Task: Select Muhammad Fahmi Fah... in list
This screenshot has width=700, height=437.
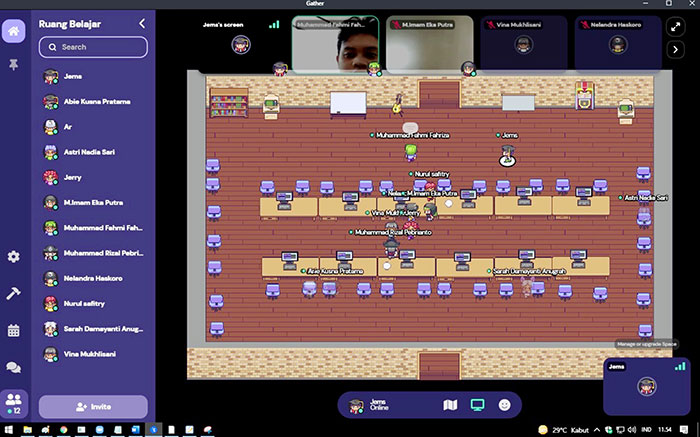Action: click(93, 228)
